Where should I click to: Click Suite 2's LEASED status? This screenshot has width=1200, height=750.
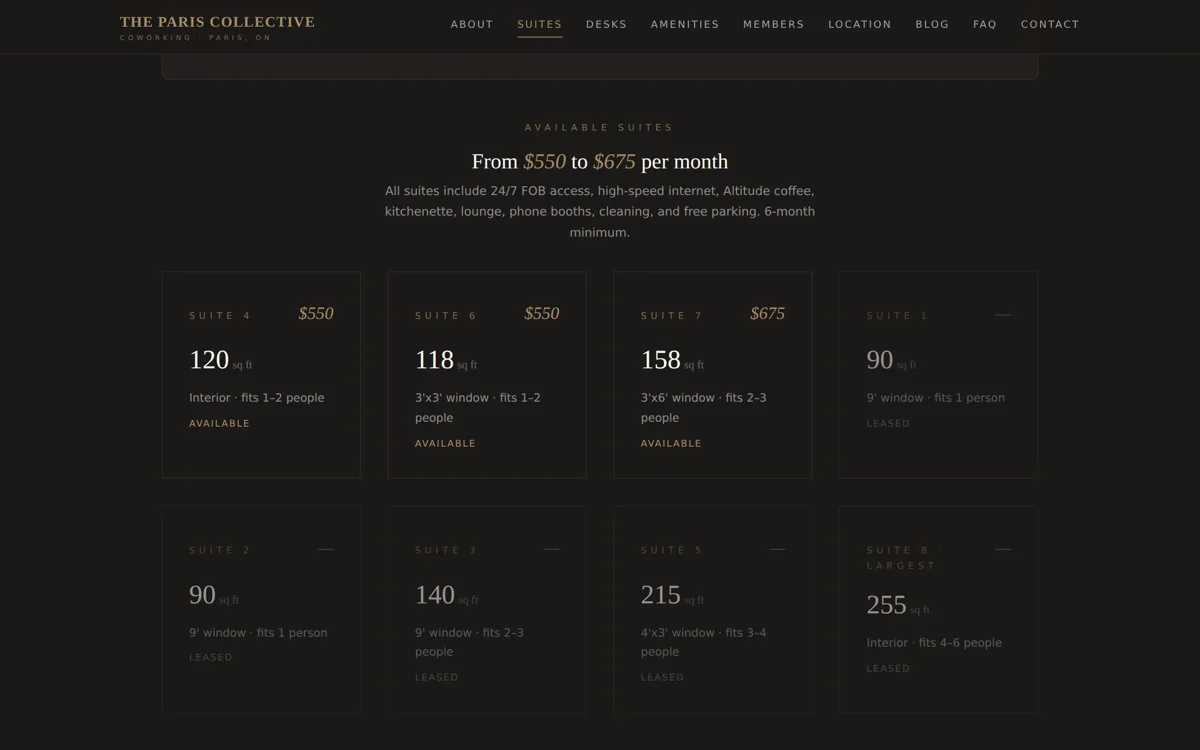(x=211, y=658)
